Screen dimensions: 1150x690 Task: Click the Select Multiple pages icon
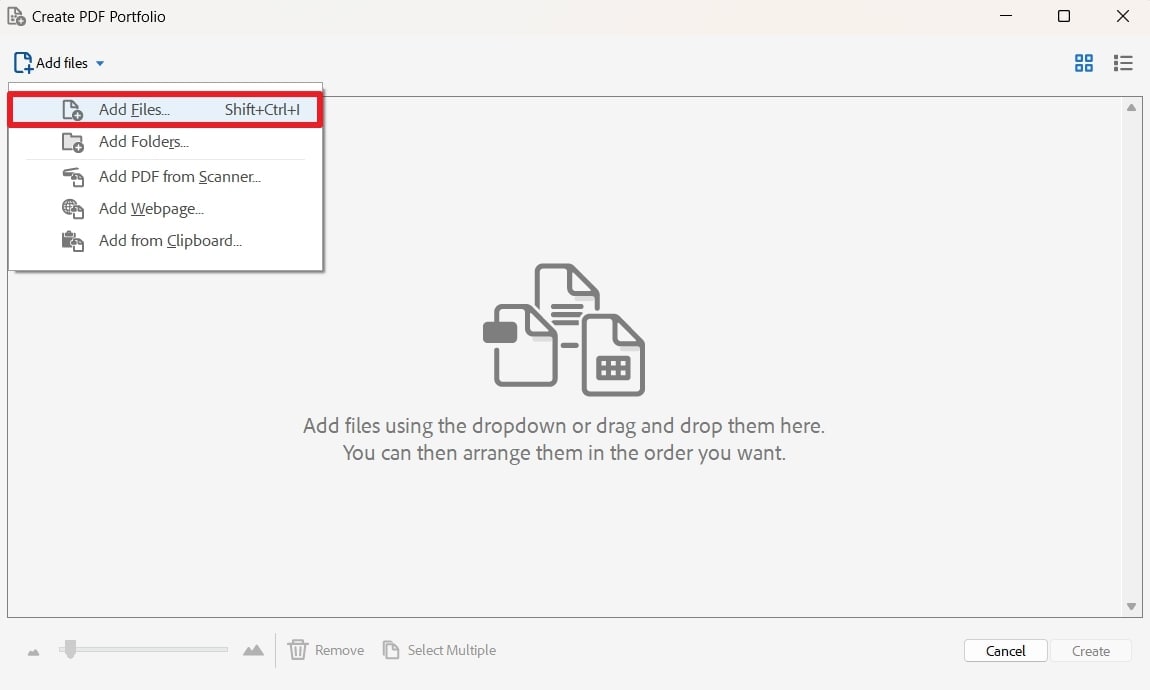pos(391,650)
